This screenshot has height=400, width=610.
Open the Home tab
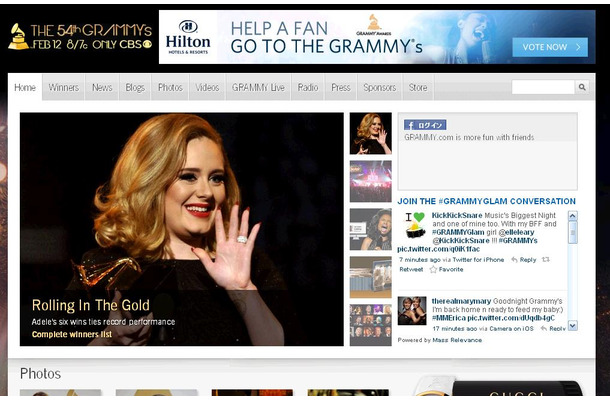click(x=25, y=87)
